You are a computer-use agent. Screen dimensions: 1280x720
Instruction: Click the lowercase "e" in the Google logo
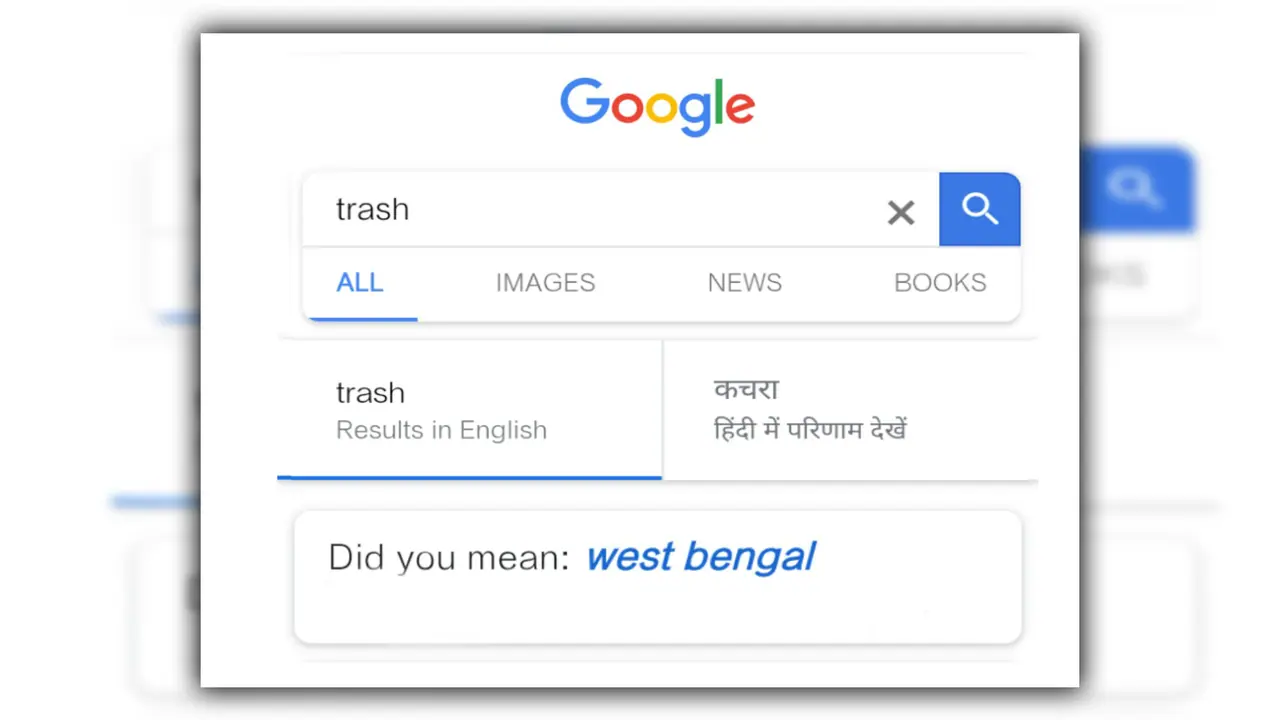(x=739, y=107)
